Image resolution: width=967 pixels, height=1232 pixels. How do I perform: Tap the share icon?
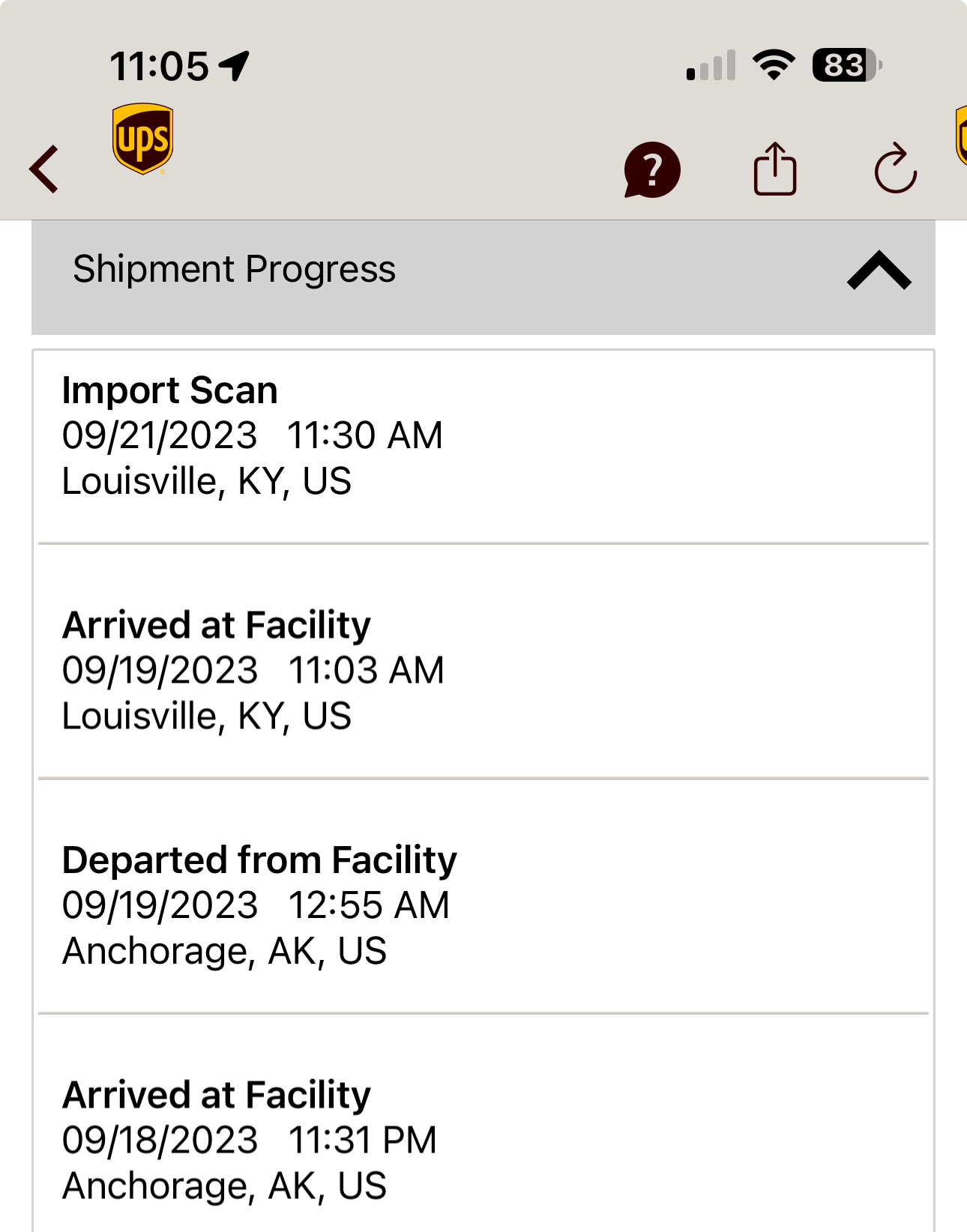[774, 169]
